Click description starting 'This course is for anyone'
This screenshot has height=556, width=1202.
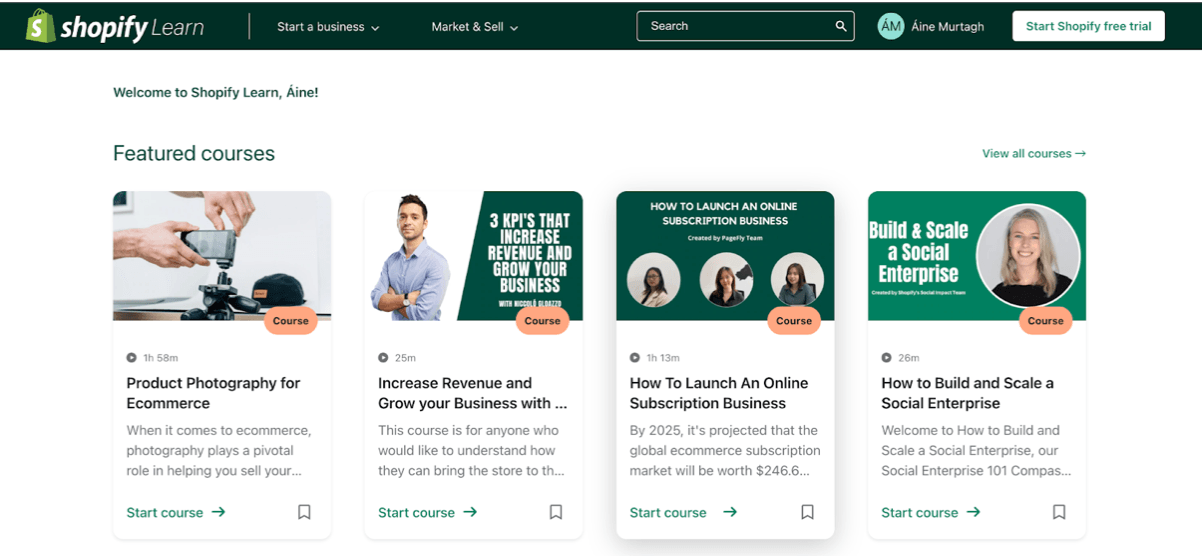(x=471, y=450)
